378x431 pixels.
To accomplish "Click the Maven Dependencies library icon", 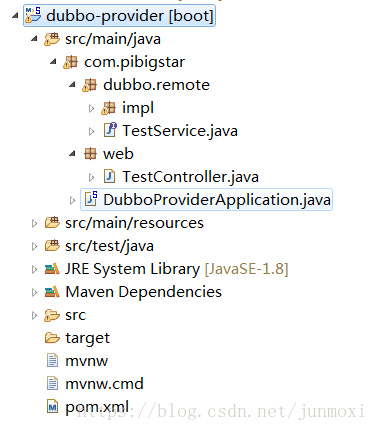I will pyautogui.click(x=52, y=292).
